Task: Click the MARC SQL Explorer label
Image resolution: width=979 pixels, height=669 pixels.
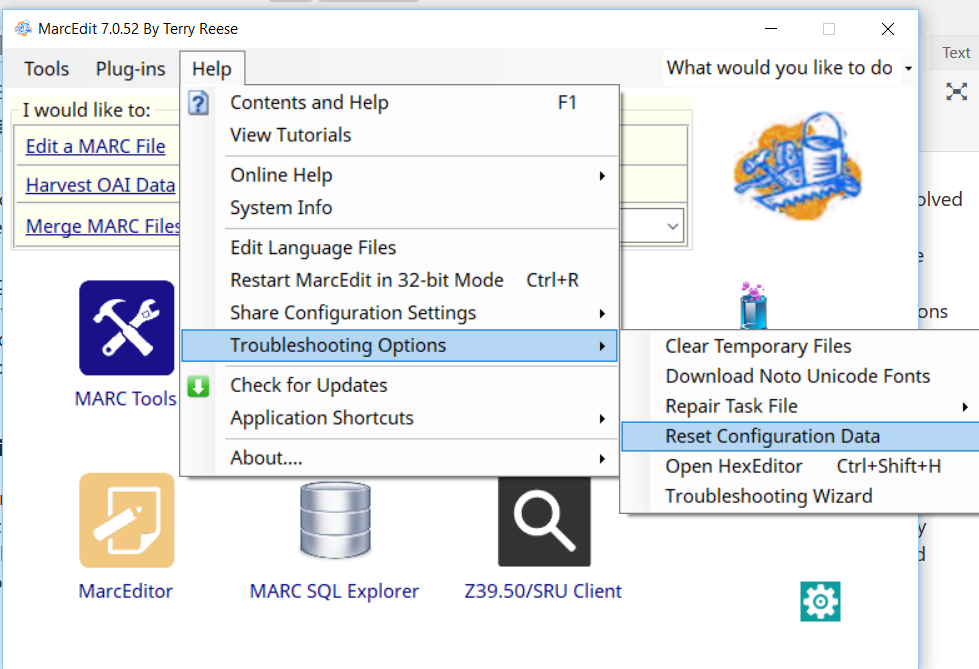Action: coord(334,591)
